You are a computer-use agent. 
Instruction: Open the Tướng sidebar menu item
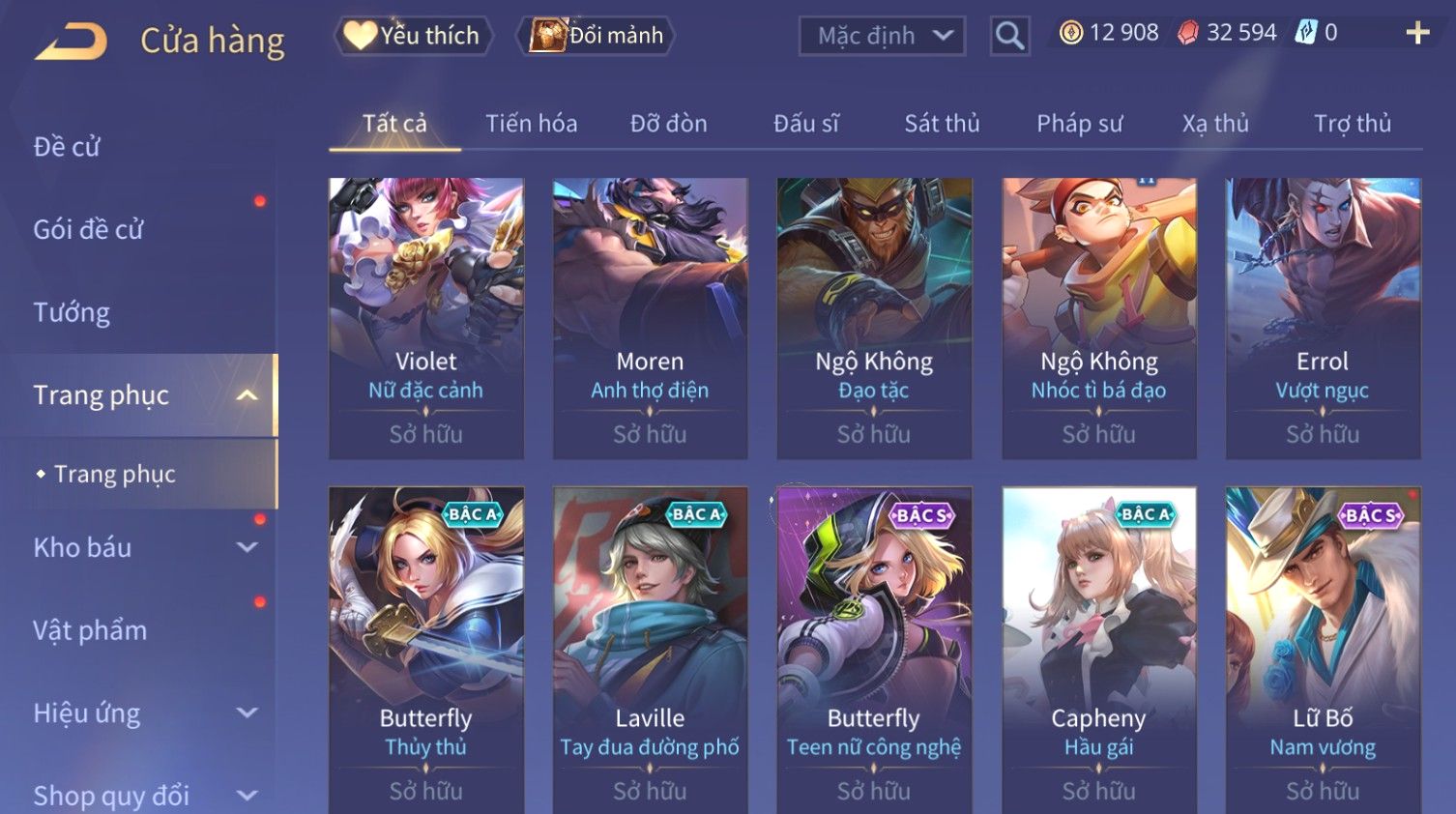click(x=72, y=312)
